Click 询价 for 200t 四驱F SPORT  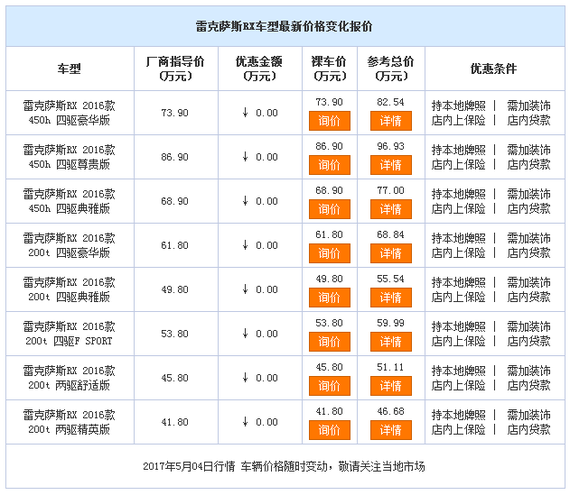pos(329,342)
